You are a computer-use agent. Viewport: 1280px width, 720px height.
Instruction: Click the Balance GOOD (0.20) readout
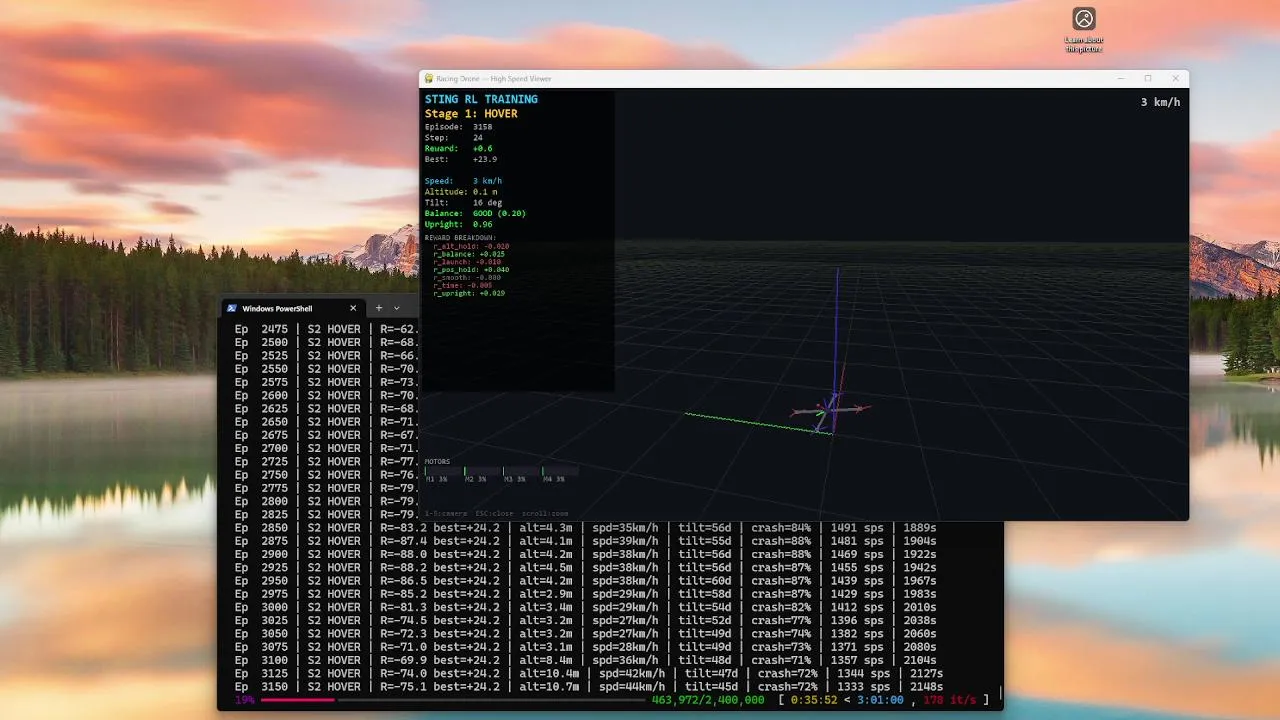(475, 214)
